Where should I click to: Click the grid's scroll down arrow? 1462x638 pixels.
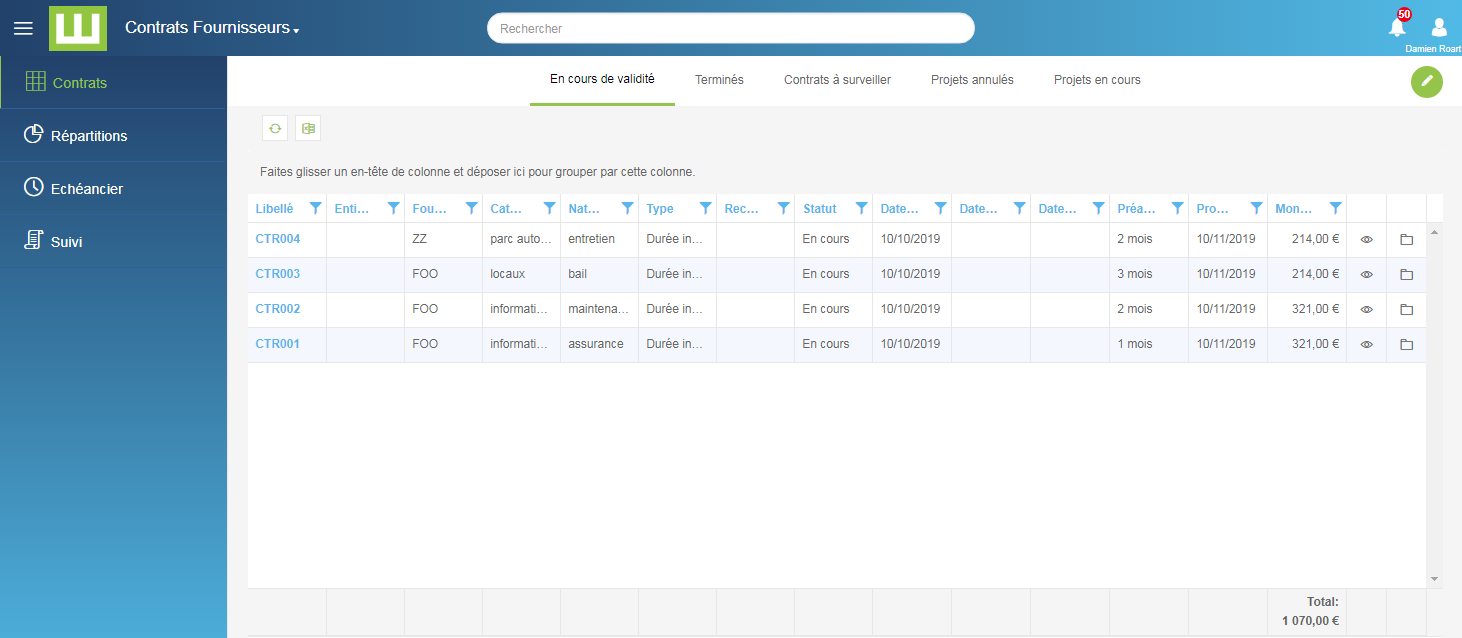coord(1434,579)
